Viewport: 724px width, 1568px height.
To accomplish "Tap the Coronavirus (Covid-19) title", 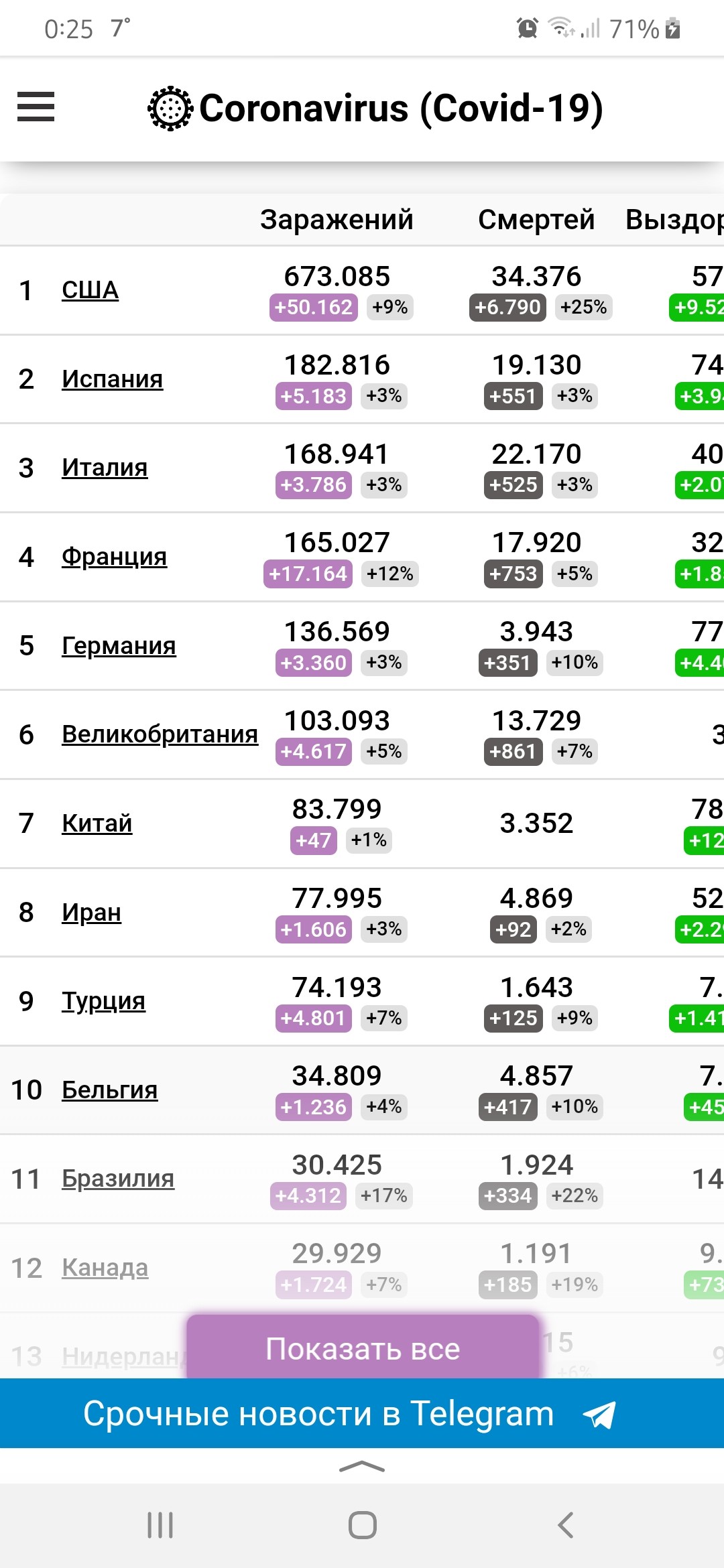I will 401,108.
